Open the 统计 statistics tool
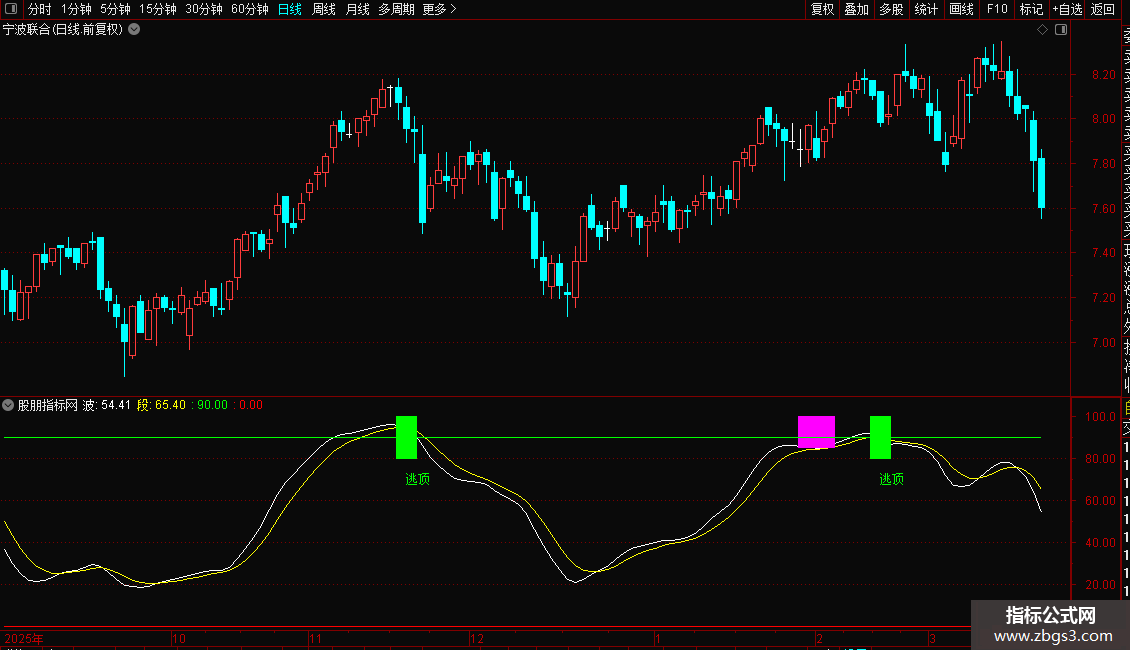Image resolution: width=1130 pixels, height=650 pixels. pyautogui.click(x=926, y=9)
